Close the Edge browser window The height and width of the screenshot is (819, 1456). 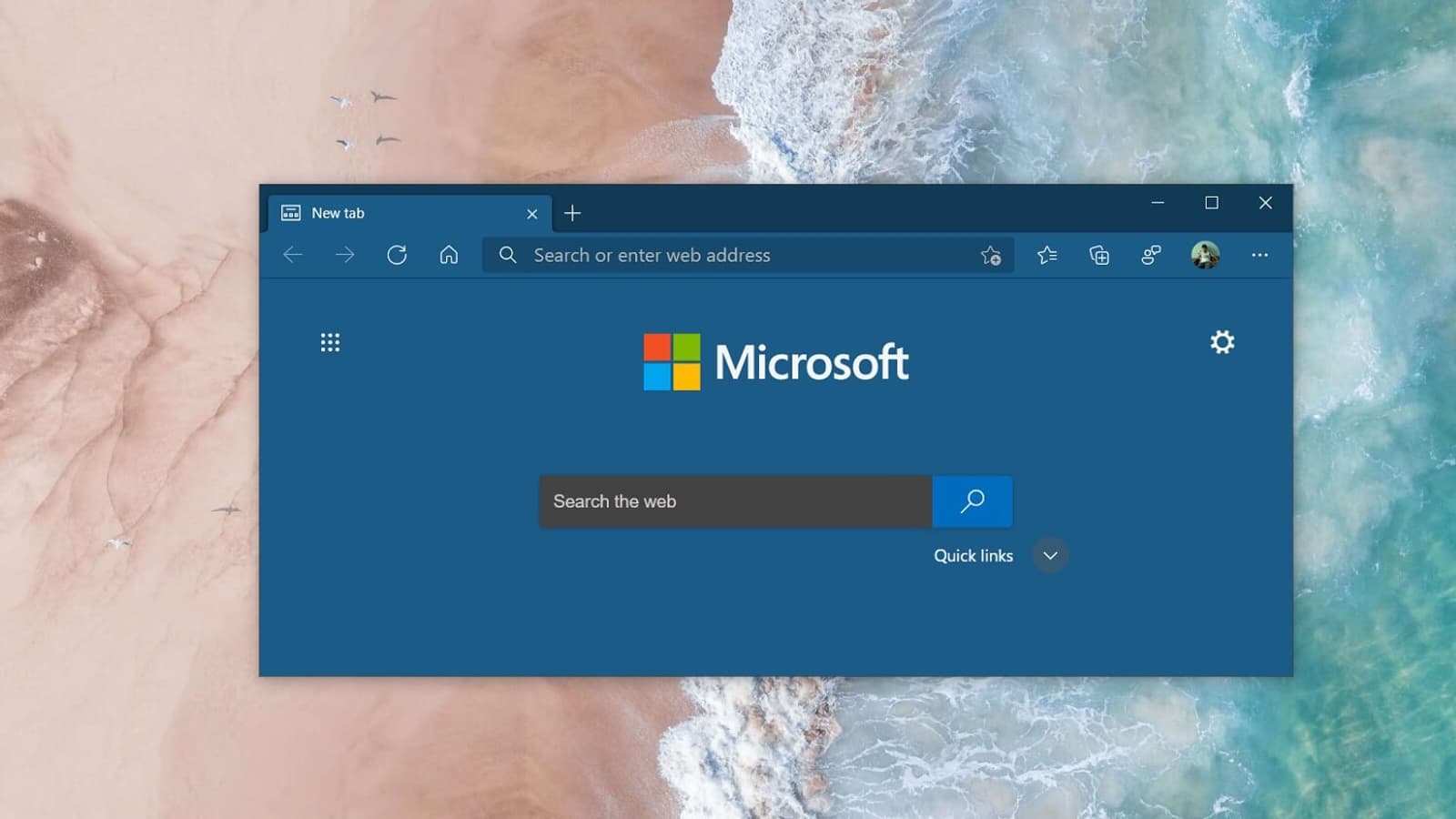point(1265,203)
